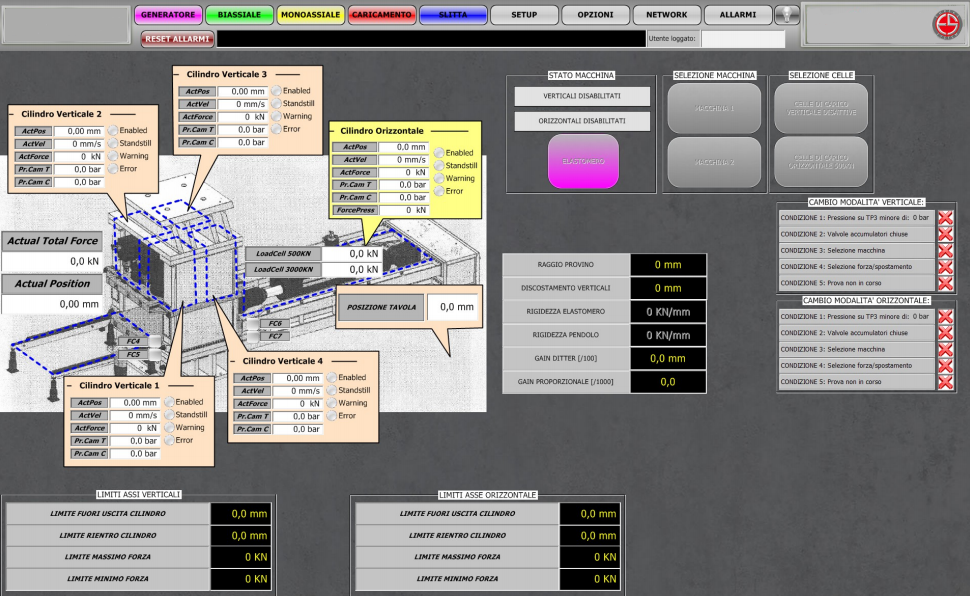Open the ALLARMI page
Screen dimensions: 970x596
click(738, 15)
